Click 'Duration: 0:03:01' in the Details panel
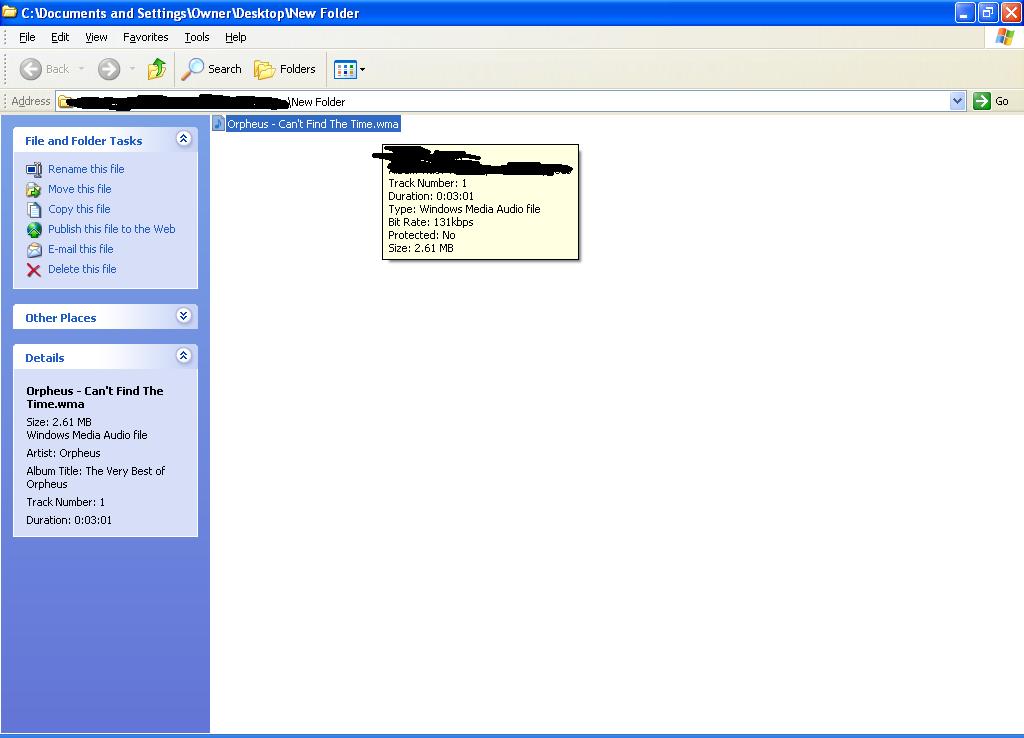 (69, 521)
